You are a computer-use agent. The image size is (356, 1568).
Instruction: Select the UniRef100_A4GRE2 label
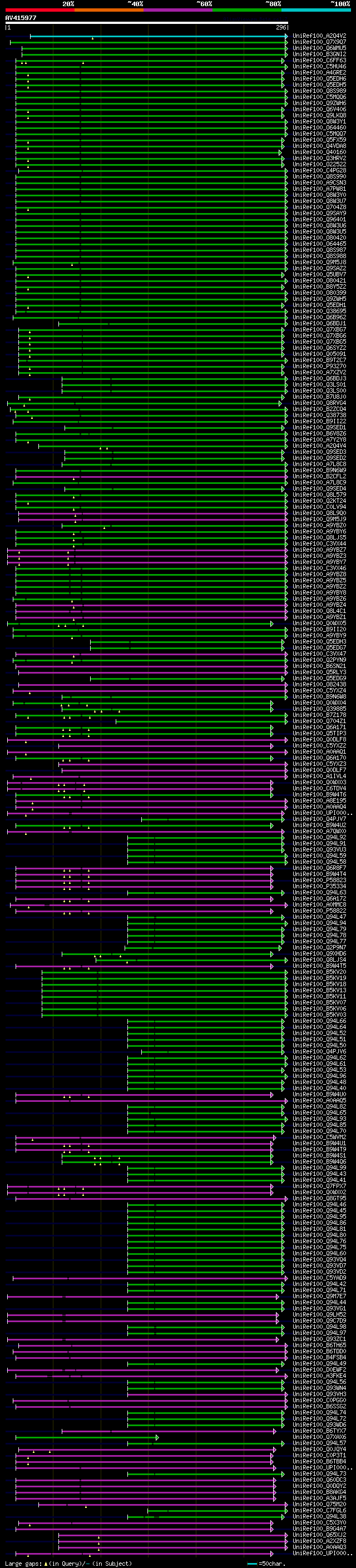point(319,72)
